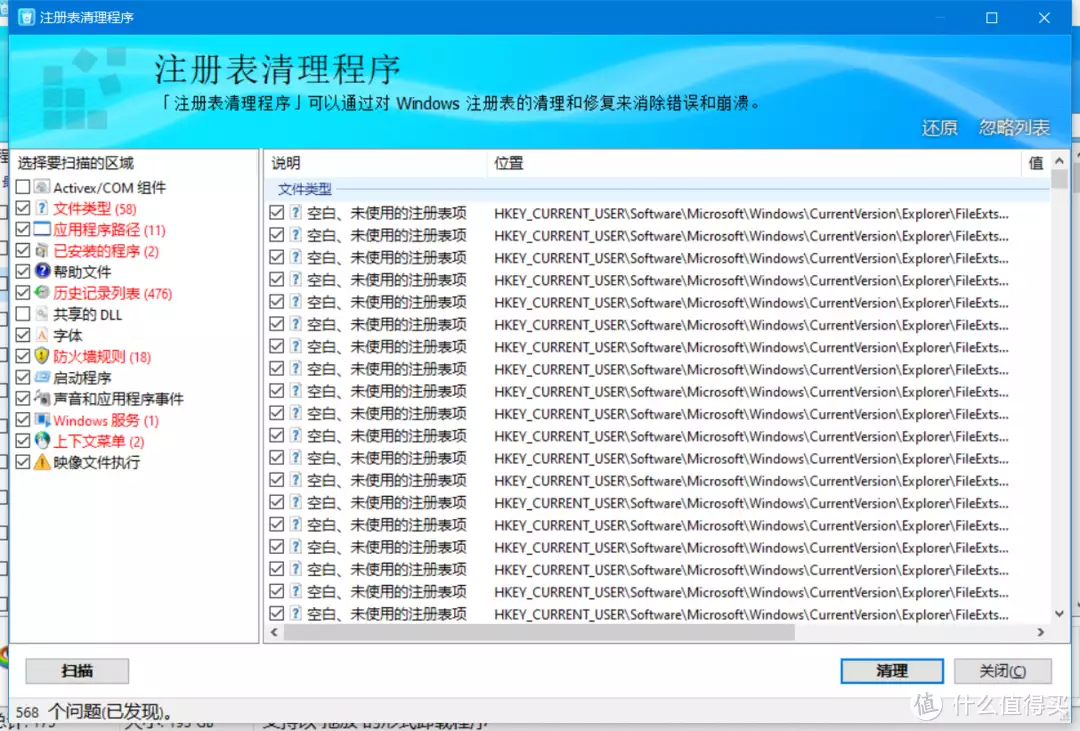This screenshot has height=731, width=1080.
Task: Enable the 共享的 DLL checkbox
Action: (x=23, y=314)
